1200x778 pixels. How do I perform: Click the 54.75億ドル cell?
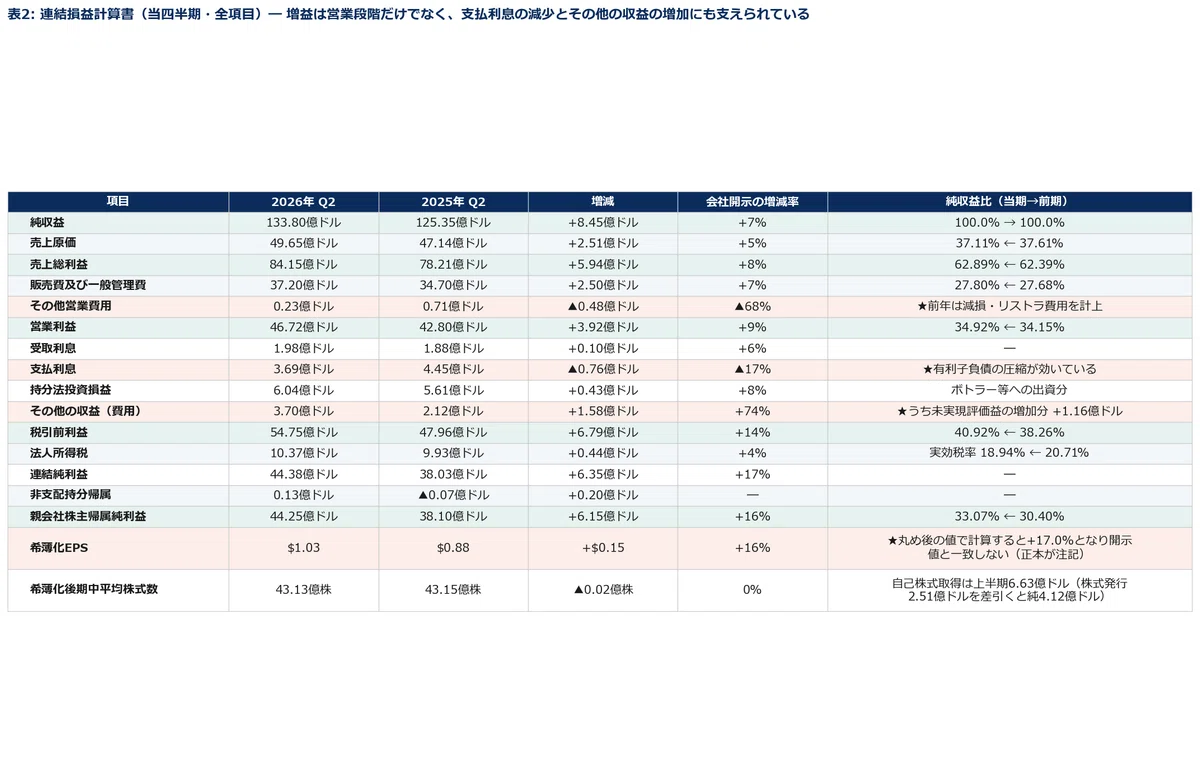click(x=303, y=432)
